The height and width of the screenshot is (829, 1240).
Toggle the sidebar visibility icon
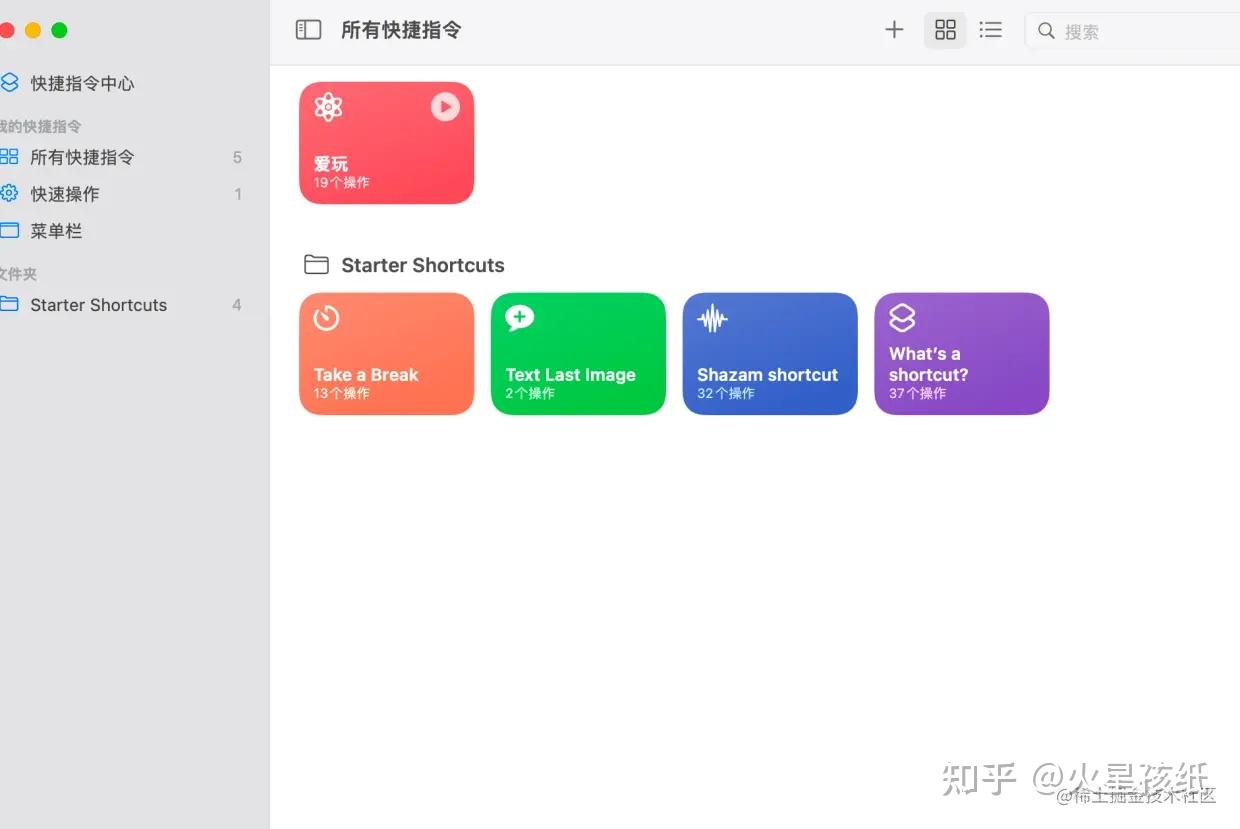click(308, 30)
